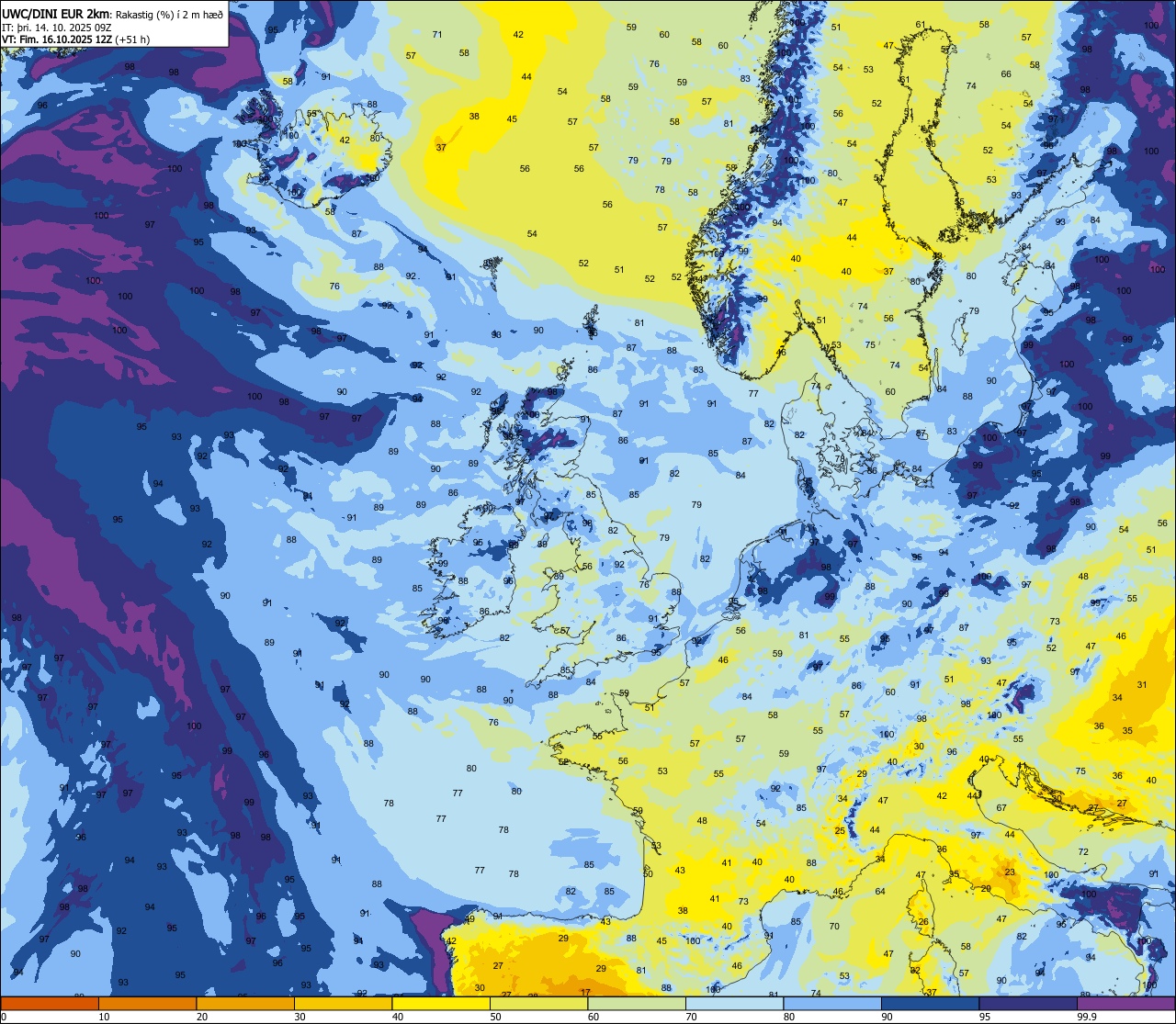Click the 50 tick label on the color scale
This screenshot has height=1024, width=1176.
tap(495, 1017)
